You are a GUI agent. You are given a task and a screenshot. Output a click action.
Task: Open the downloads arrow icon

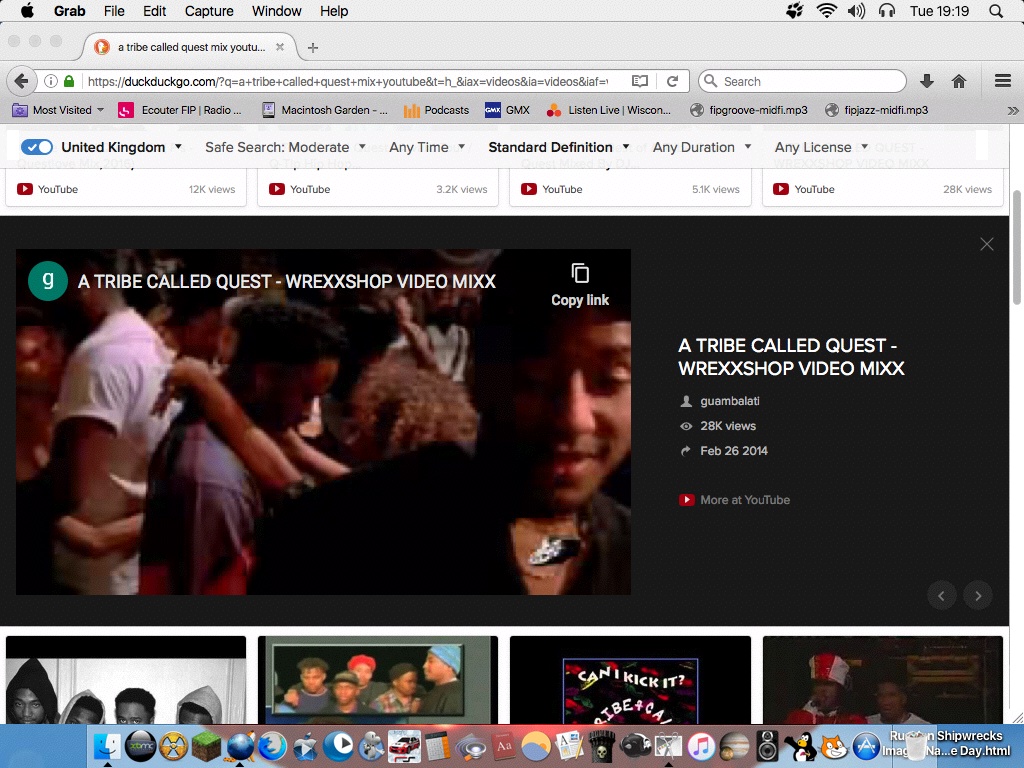(927, 81)
